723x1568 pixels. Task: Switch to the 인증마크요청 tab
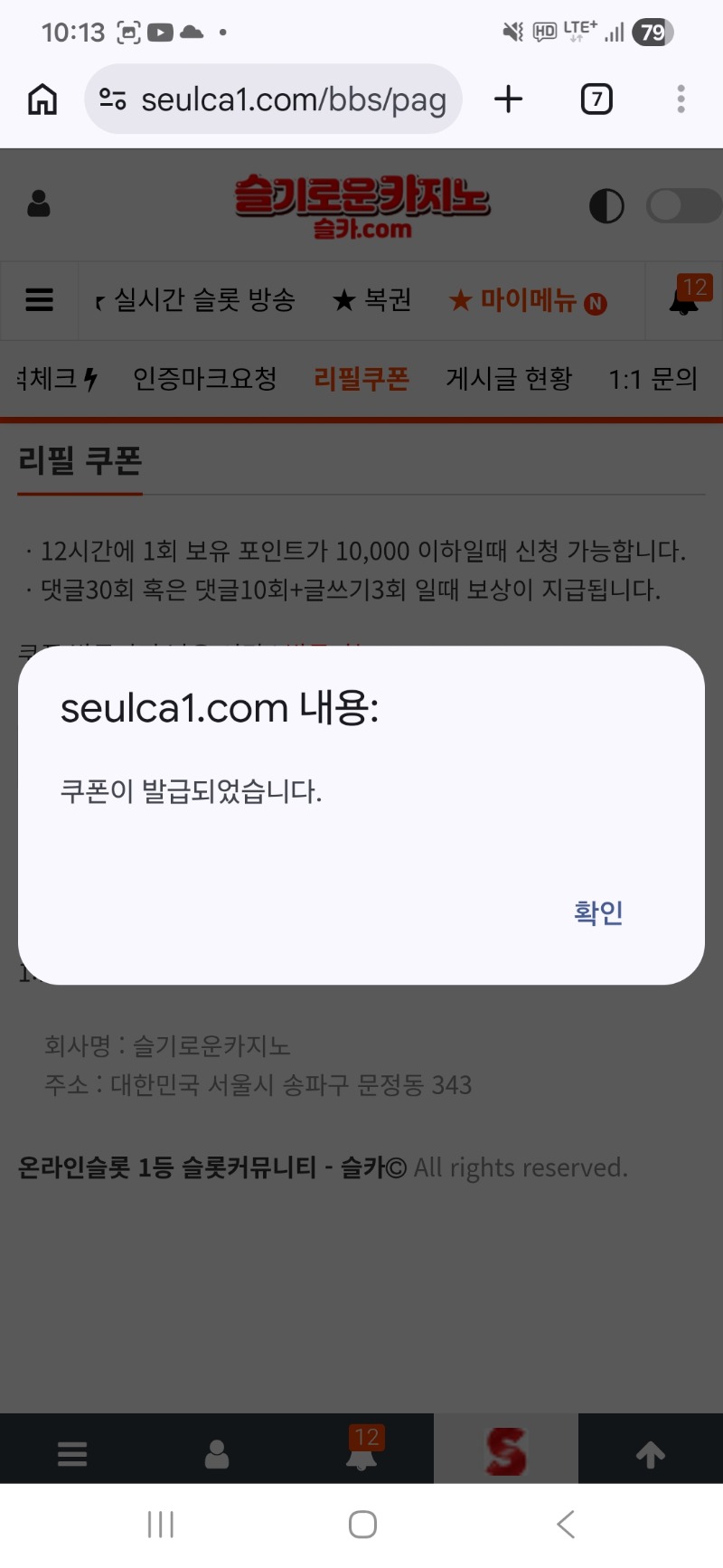click(205, 378)
